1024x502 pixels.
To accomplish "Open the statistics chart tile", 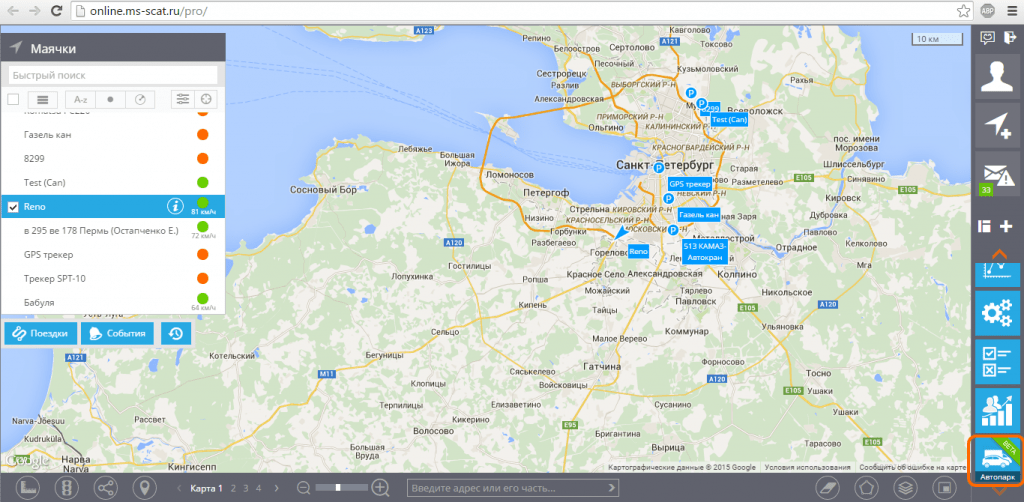I will (x=997, y=410).
